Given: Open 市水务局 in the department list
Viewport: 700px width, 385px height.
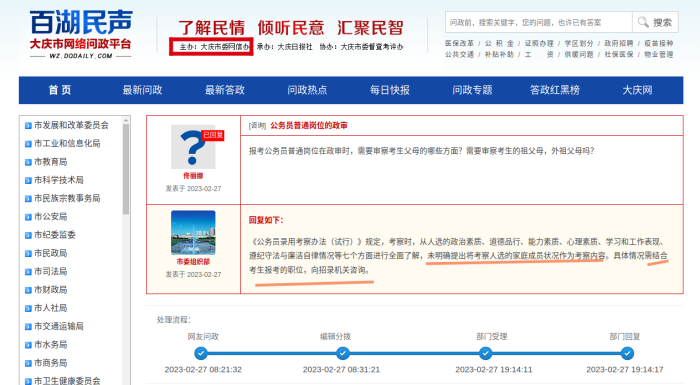Looking at the screenshot, I should point(50,345).
